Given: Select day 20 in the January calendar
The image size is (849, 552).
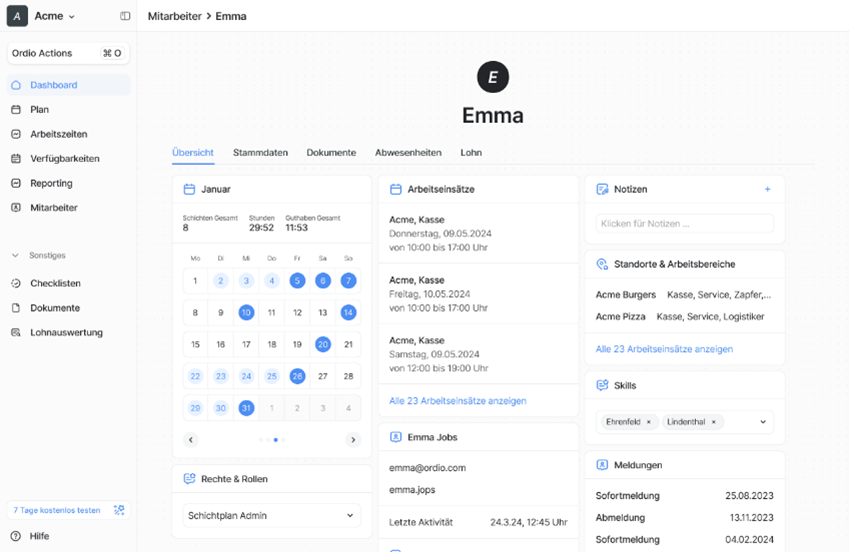Looking at the screenshot, I should tap(322, 344).
